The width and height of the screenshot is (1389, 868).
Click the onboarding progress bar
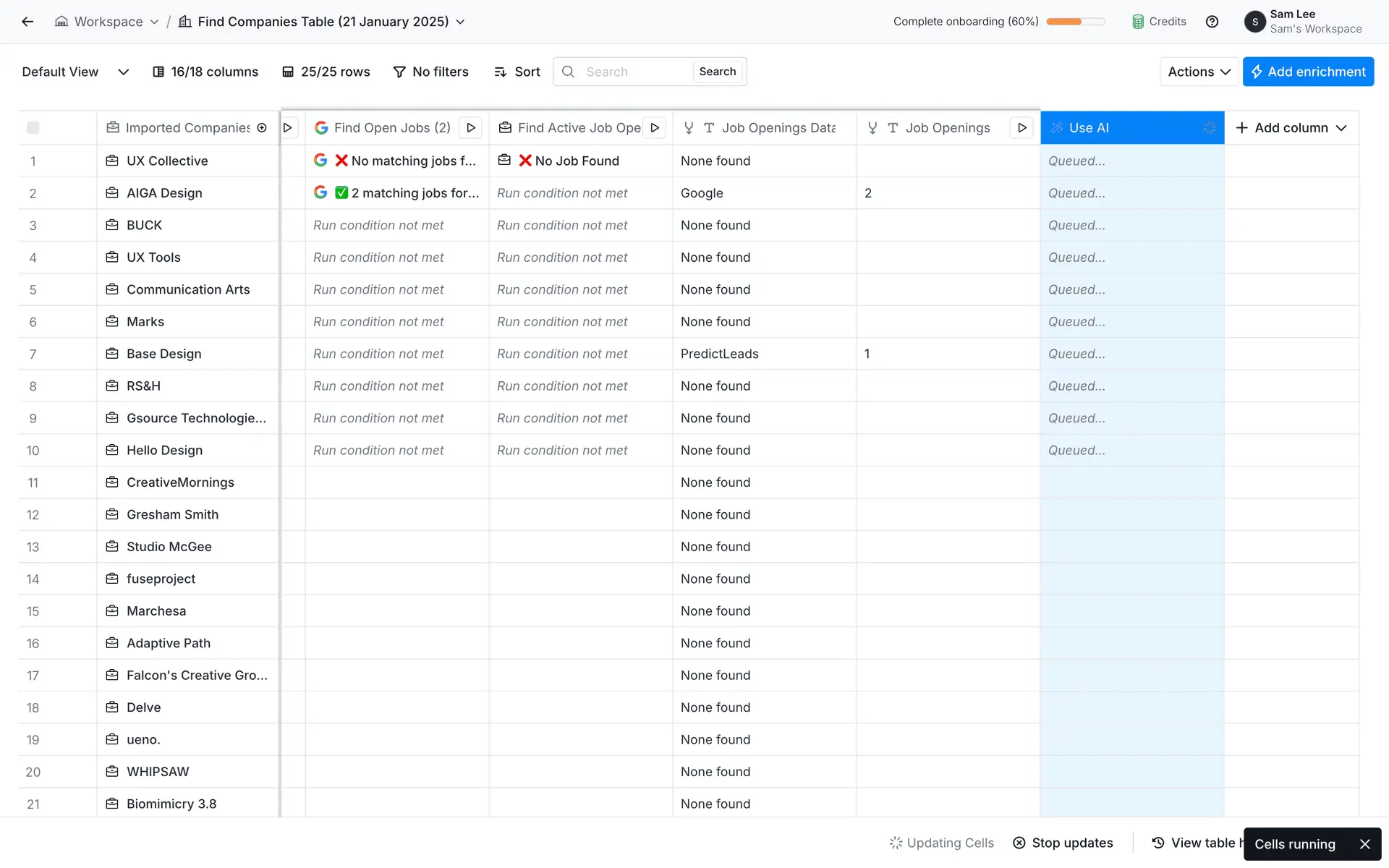[x=1075, y=22]
